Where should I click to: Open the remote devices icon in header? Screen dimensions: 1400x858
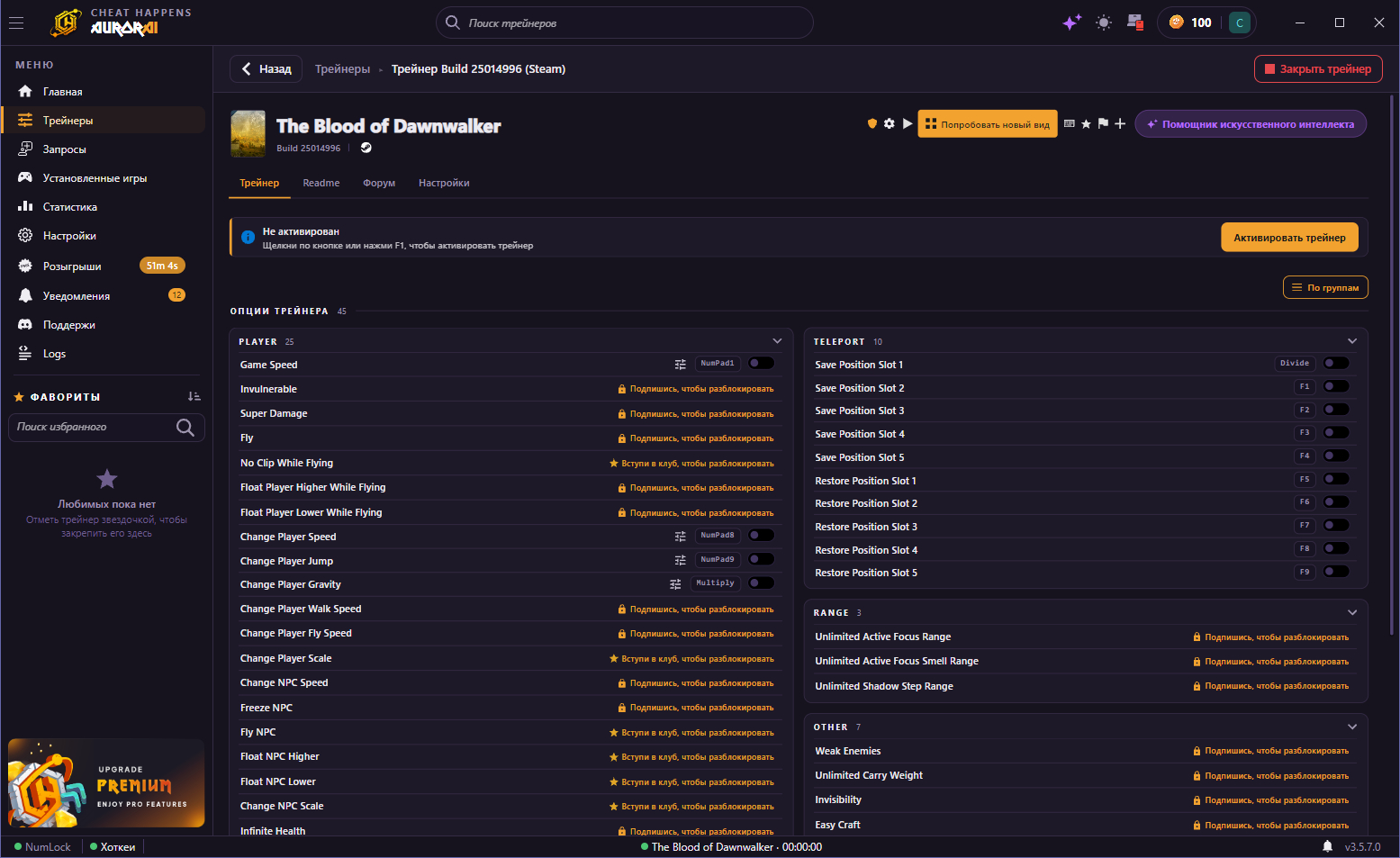tap(1134, 23)
